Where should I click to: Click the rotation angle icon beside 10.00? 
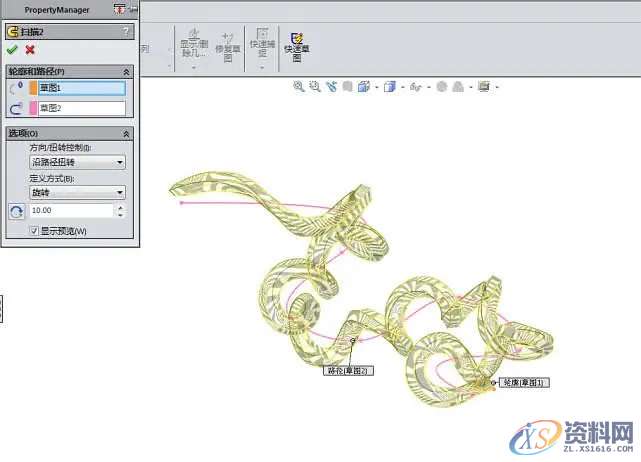tap(17, 211)
